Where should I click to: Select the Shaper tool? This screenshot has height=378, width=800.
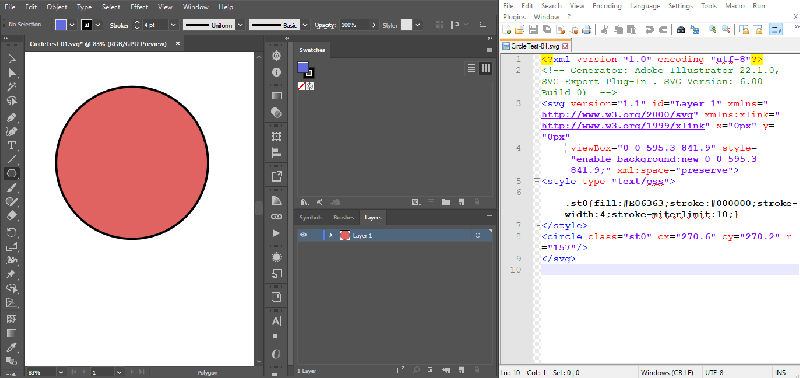coord(11,202)
